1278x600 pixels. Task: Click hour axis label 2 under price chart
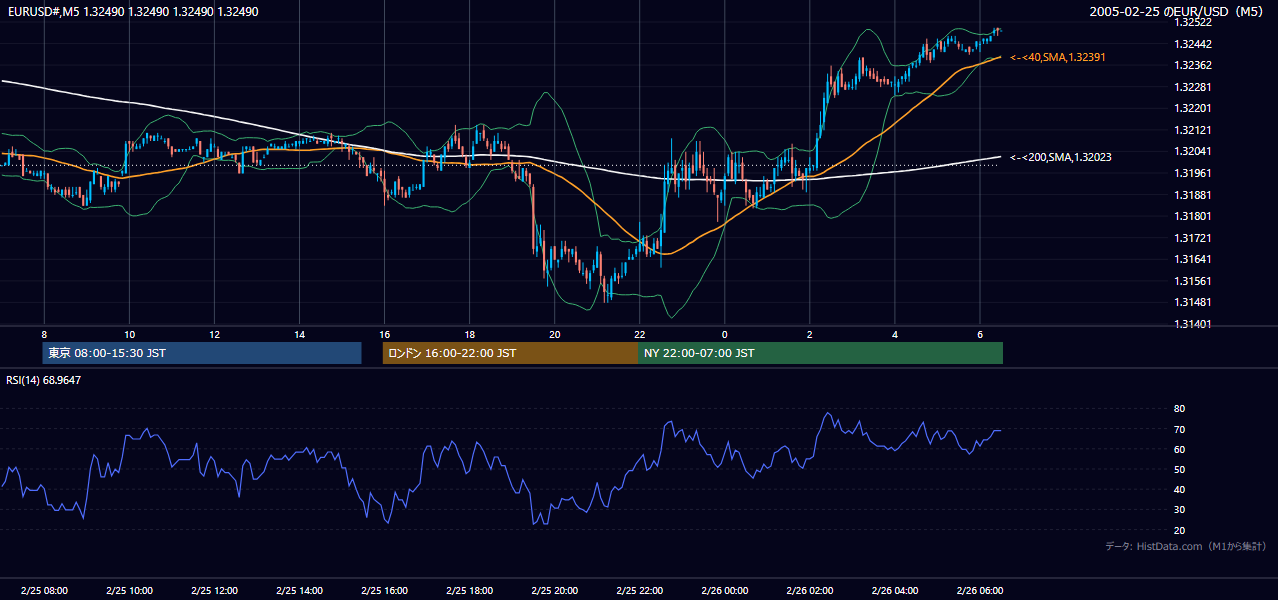click(809, 334)
